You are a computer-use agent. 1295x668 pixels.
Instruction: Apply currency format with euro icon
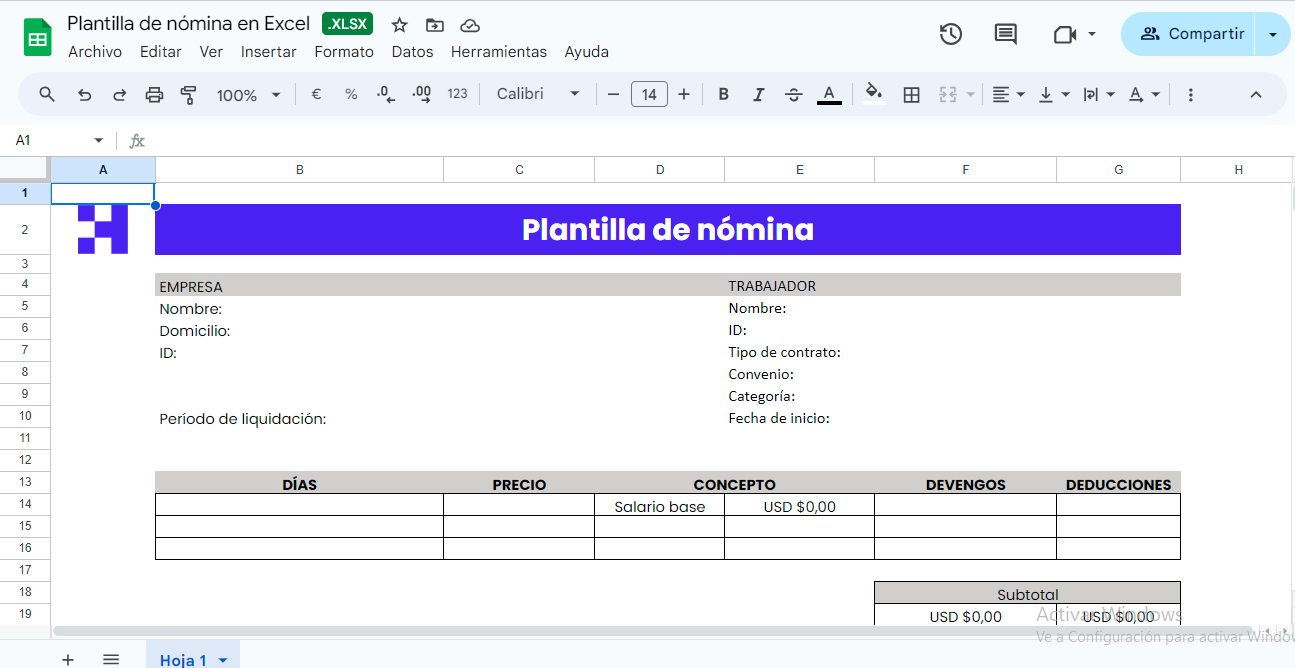point(316,94)
